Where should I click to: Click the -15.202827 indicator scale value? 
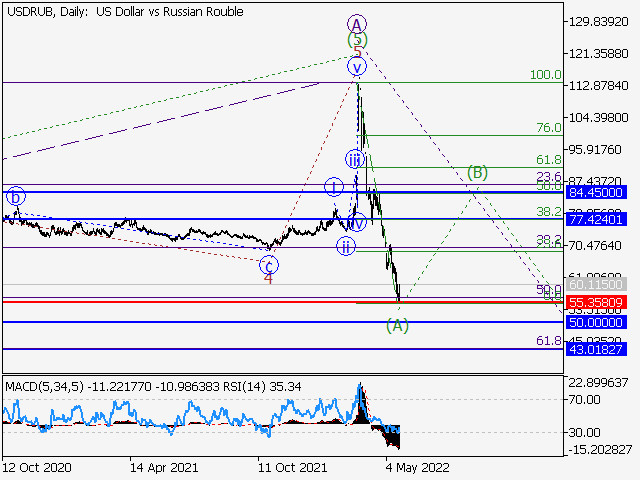click(x=600, y=450)
